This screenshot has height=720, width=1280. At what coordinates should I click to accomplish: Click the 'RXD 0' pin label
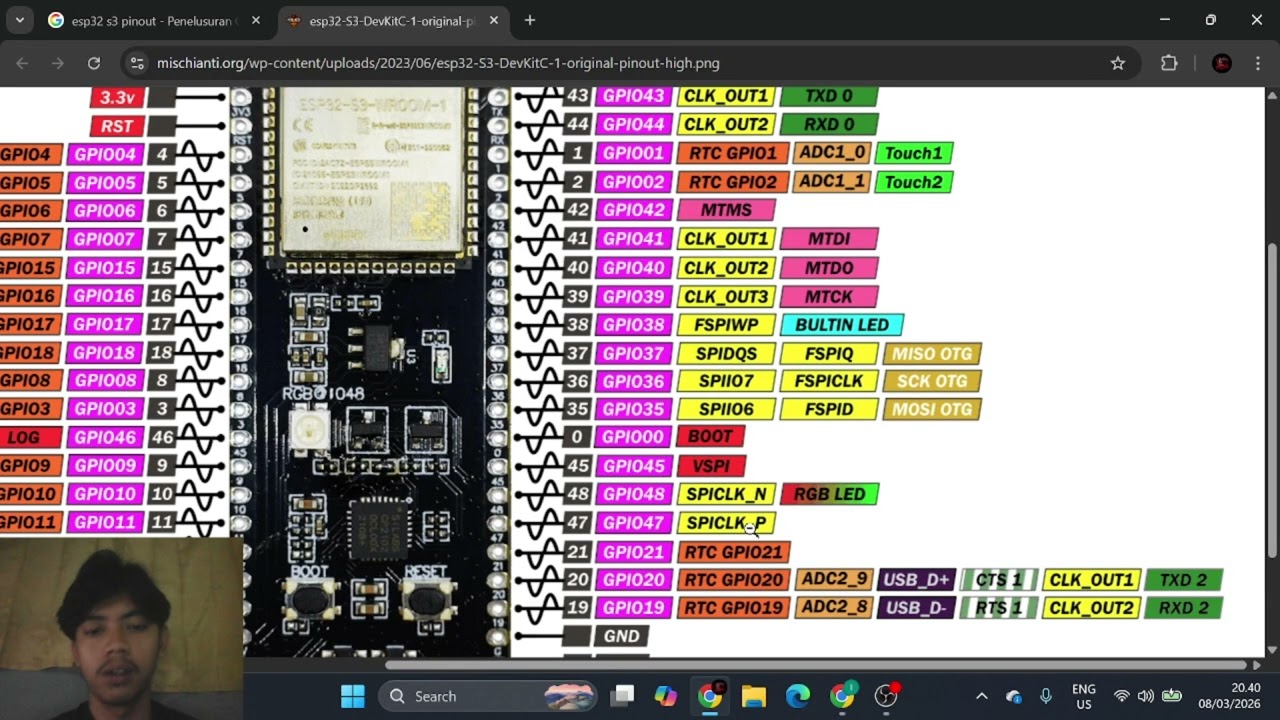pyautogui.click(x=829, y=125)
